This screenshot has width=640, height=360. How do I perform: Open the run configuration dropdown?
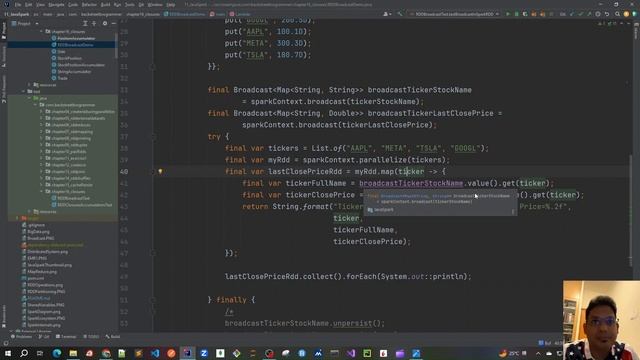click(x=454, y=14)
